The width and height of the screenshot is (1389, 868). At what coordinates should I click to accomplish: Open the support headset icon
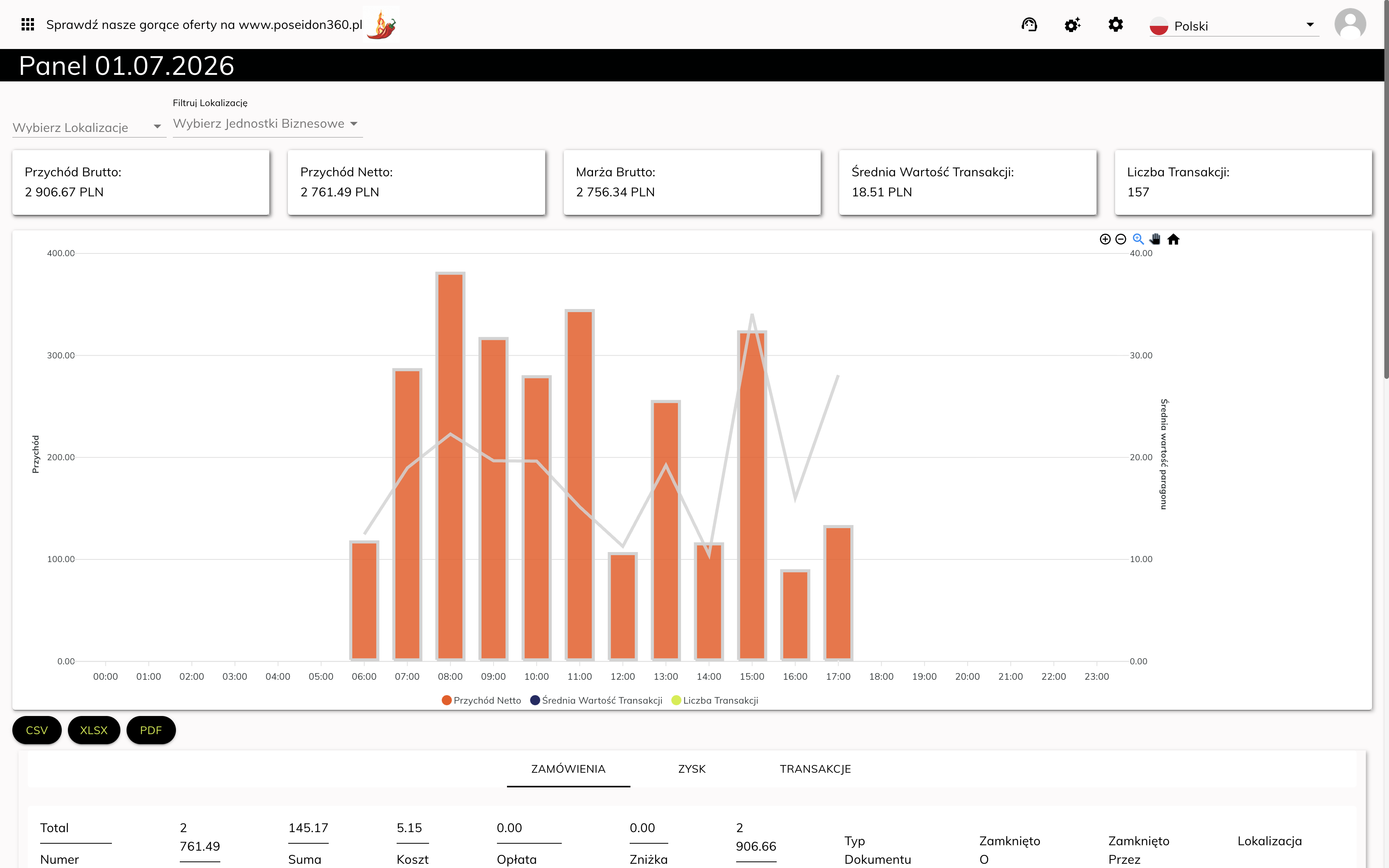pos(1029,25)
